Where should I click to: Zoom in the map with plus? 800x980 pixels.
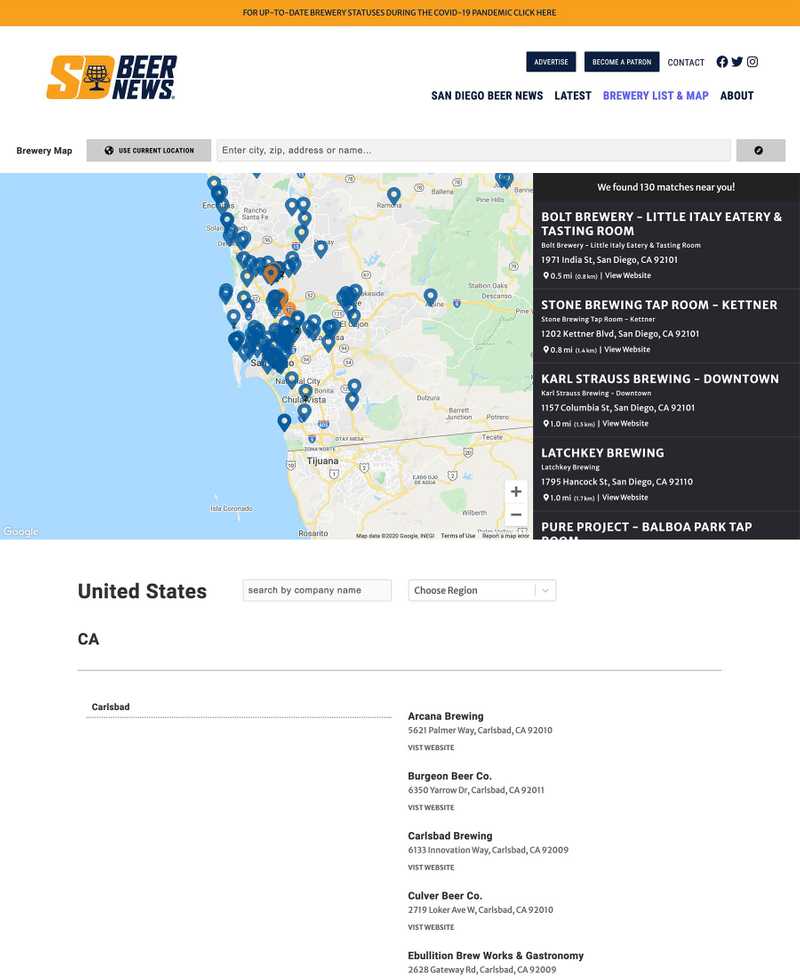pos(516,491)
